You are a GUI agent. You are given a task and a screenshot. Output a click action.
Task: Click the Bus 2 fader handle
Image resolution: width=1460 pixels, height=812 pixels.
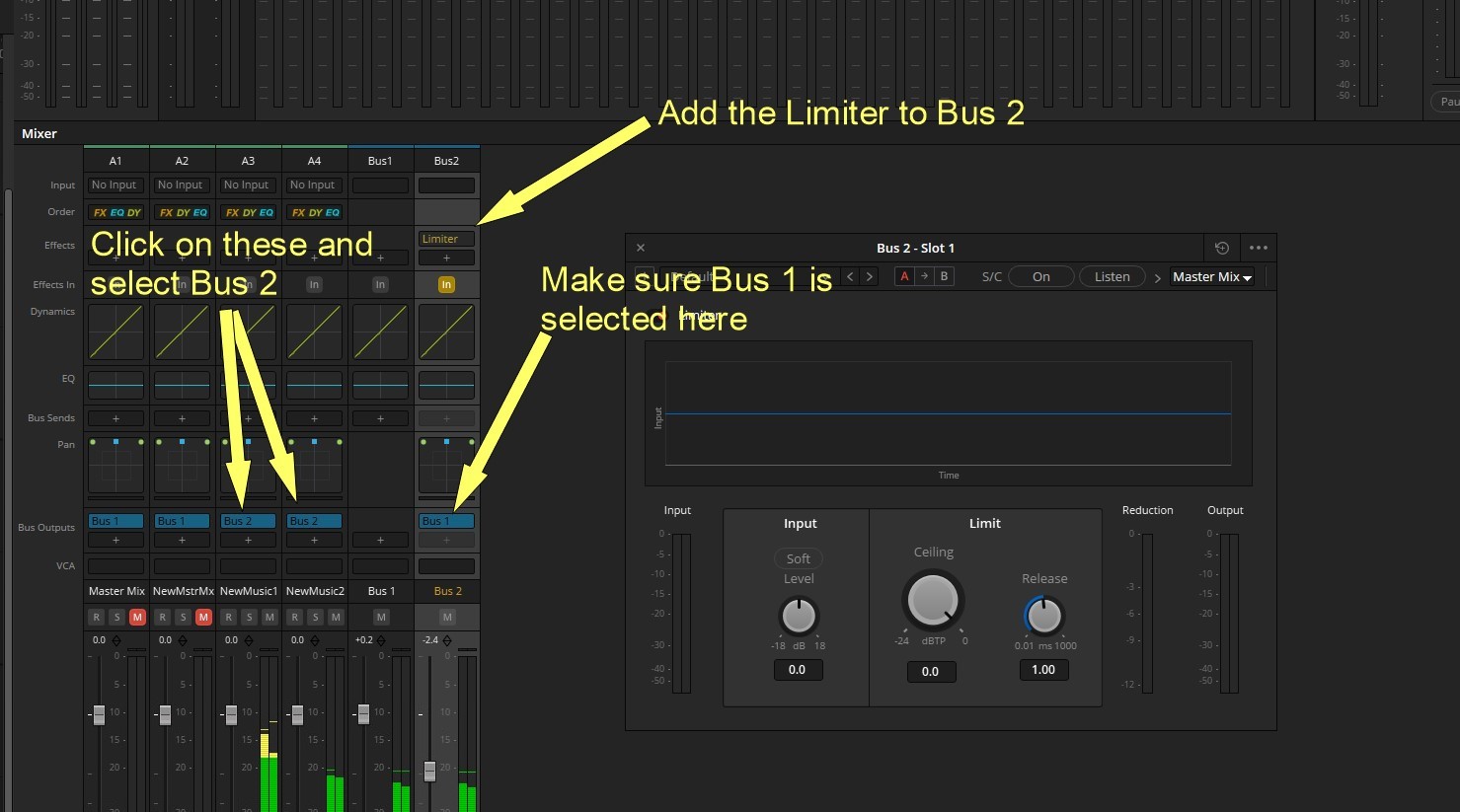point(429,772)
